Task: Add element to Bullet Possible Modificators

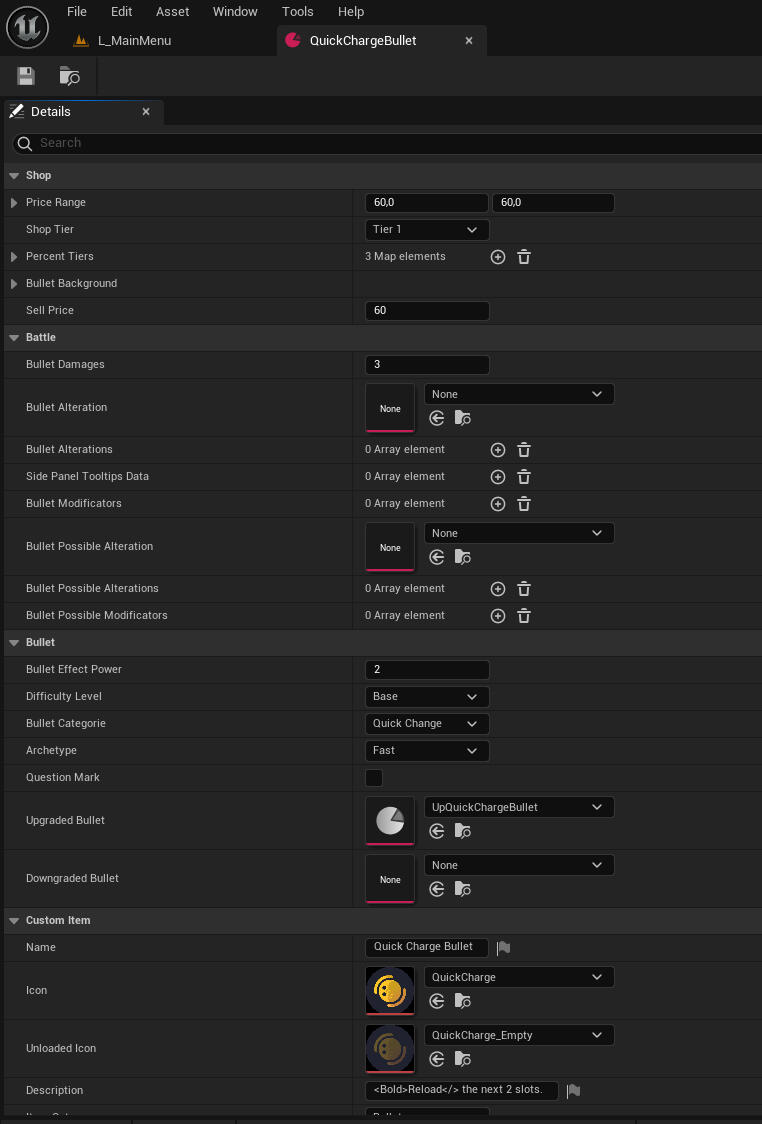Action: (498, 616)
